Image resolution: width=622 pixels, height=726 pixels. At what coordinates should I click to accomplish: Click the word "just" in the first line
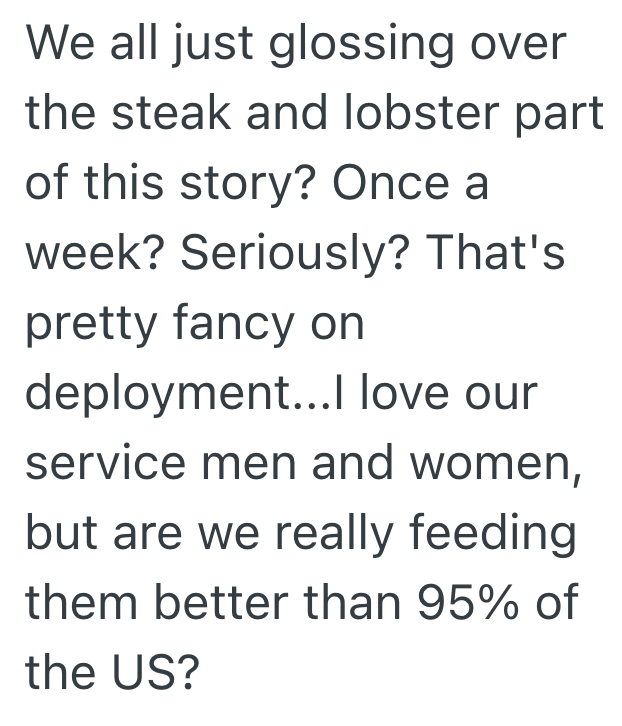tap(198, 46)
